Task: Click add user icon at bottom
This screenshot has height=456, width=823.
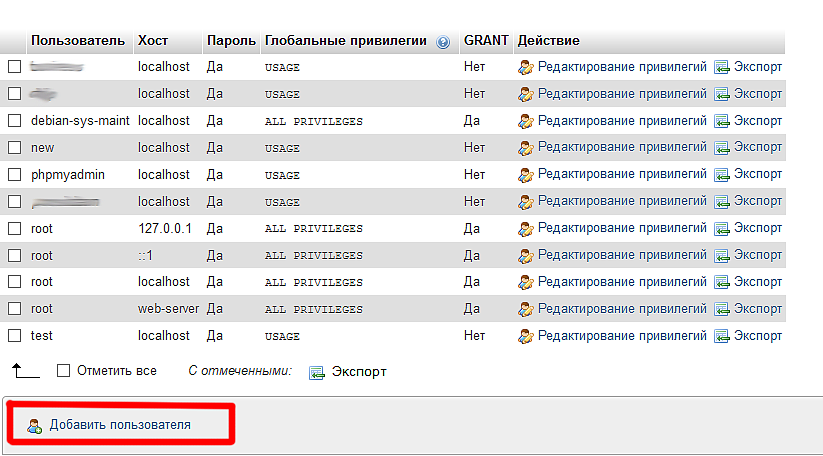Action: tap(35, 426)
